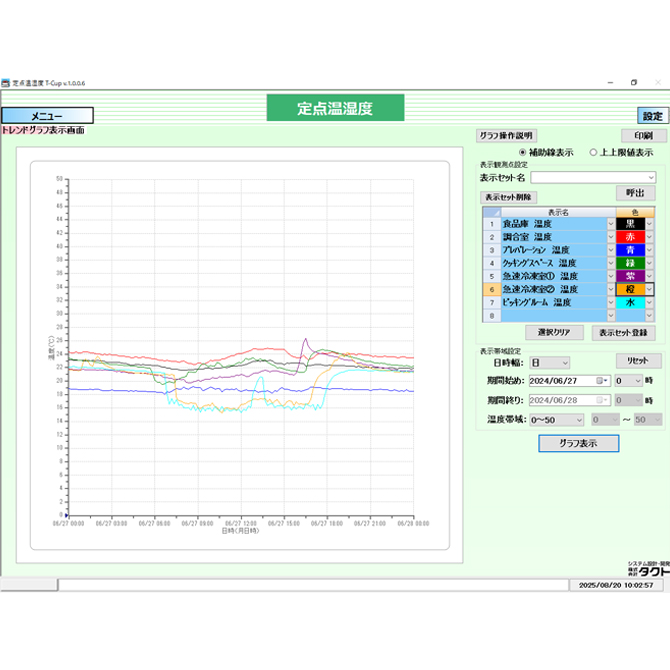The image size is (670, 670).
Task: Click the 印刷 print button
Action: coord(644,135)
